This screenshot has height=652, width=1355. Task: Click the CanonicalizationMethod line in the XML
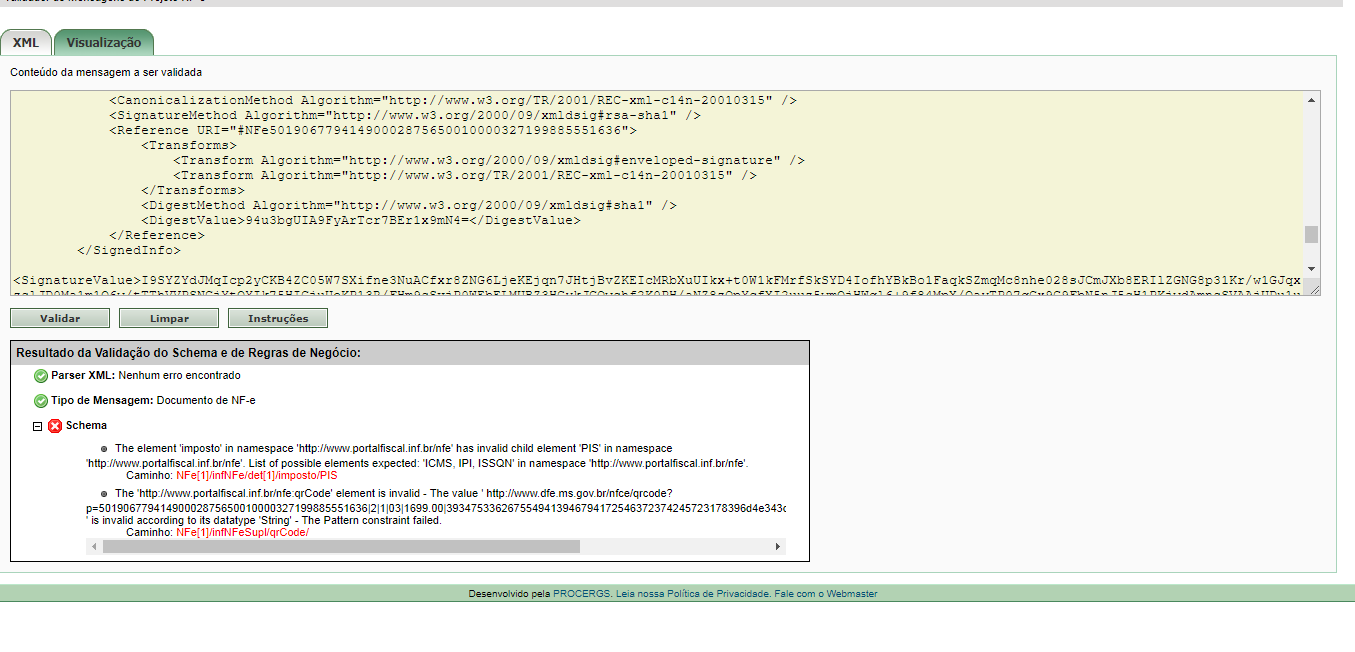click(x=453, y=100)
